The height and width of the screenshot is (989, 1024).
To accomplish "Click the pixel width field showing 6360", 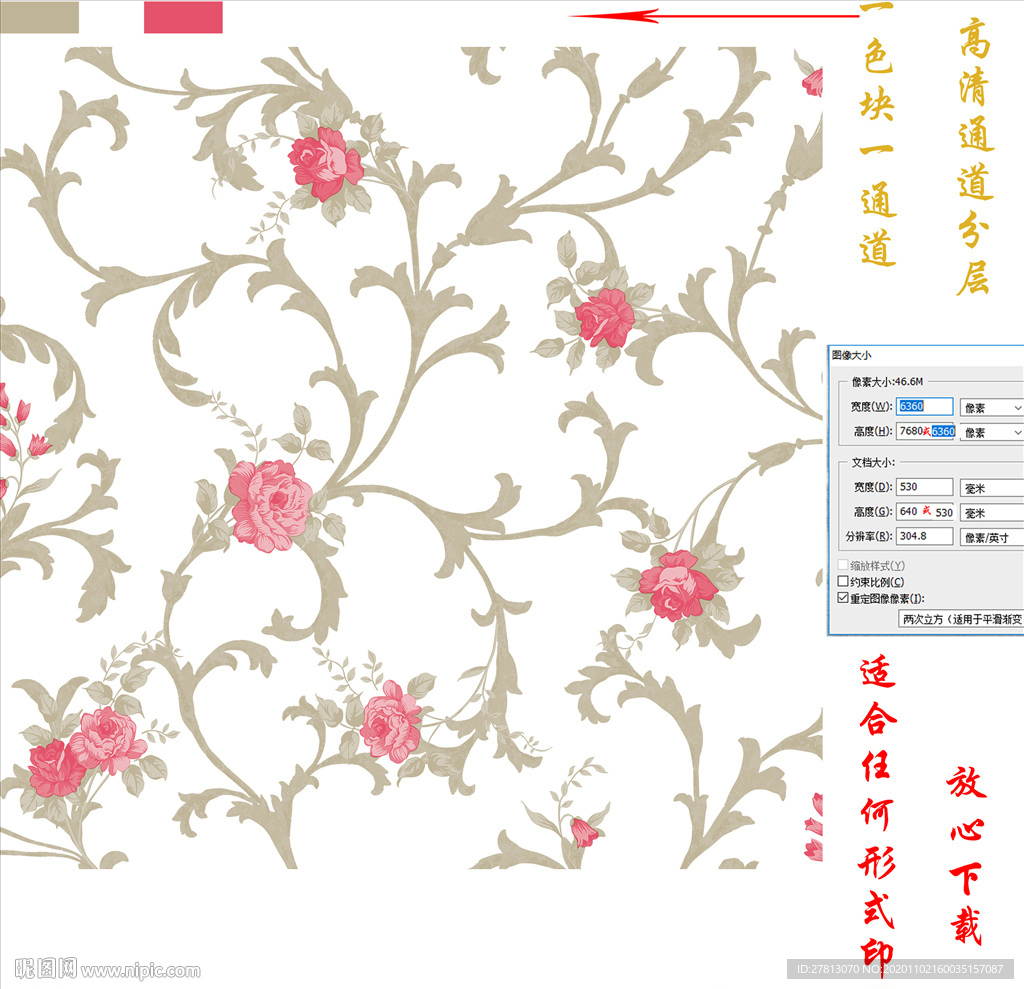I will click(924, 406).
